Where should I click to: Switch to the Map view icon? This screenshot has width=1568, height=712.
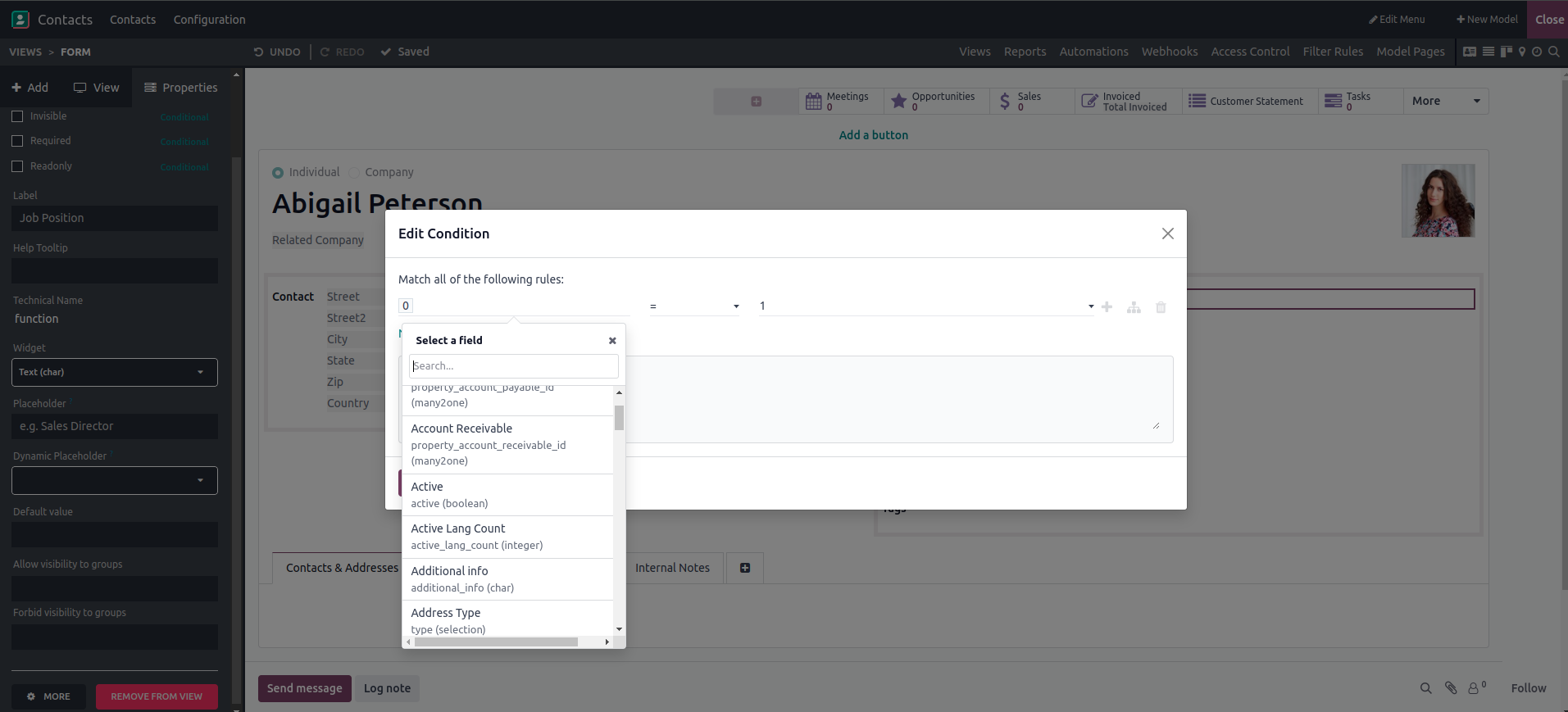[x=1522, y=52]
